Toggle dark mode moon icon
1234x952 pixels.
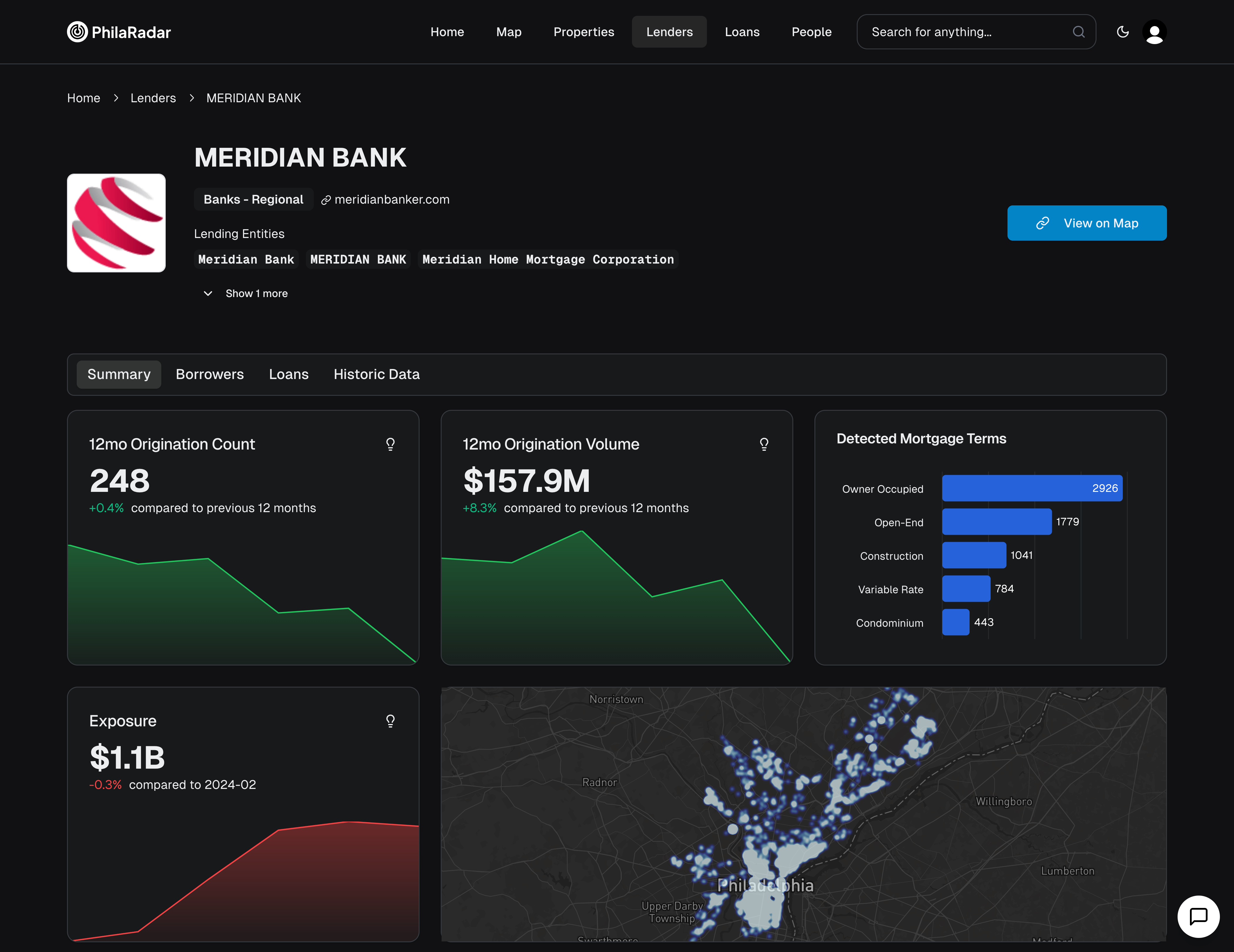(x=1123, y=32)
